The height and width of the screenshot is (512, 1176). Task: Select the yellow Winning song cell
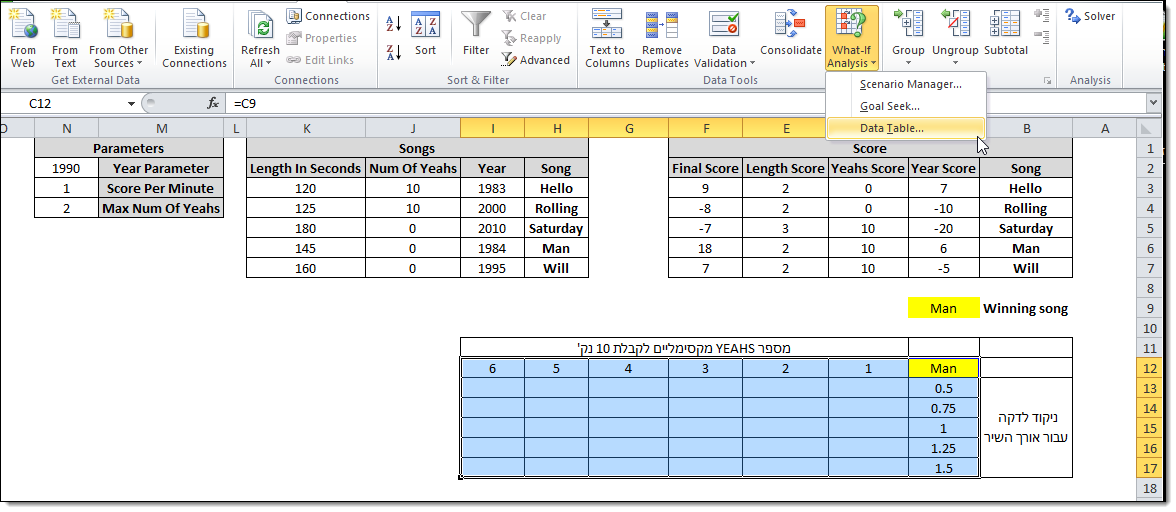pyautogui.click(x=943, y=309)
